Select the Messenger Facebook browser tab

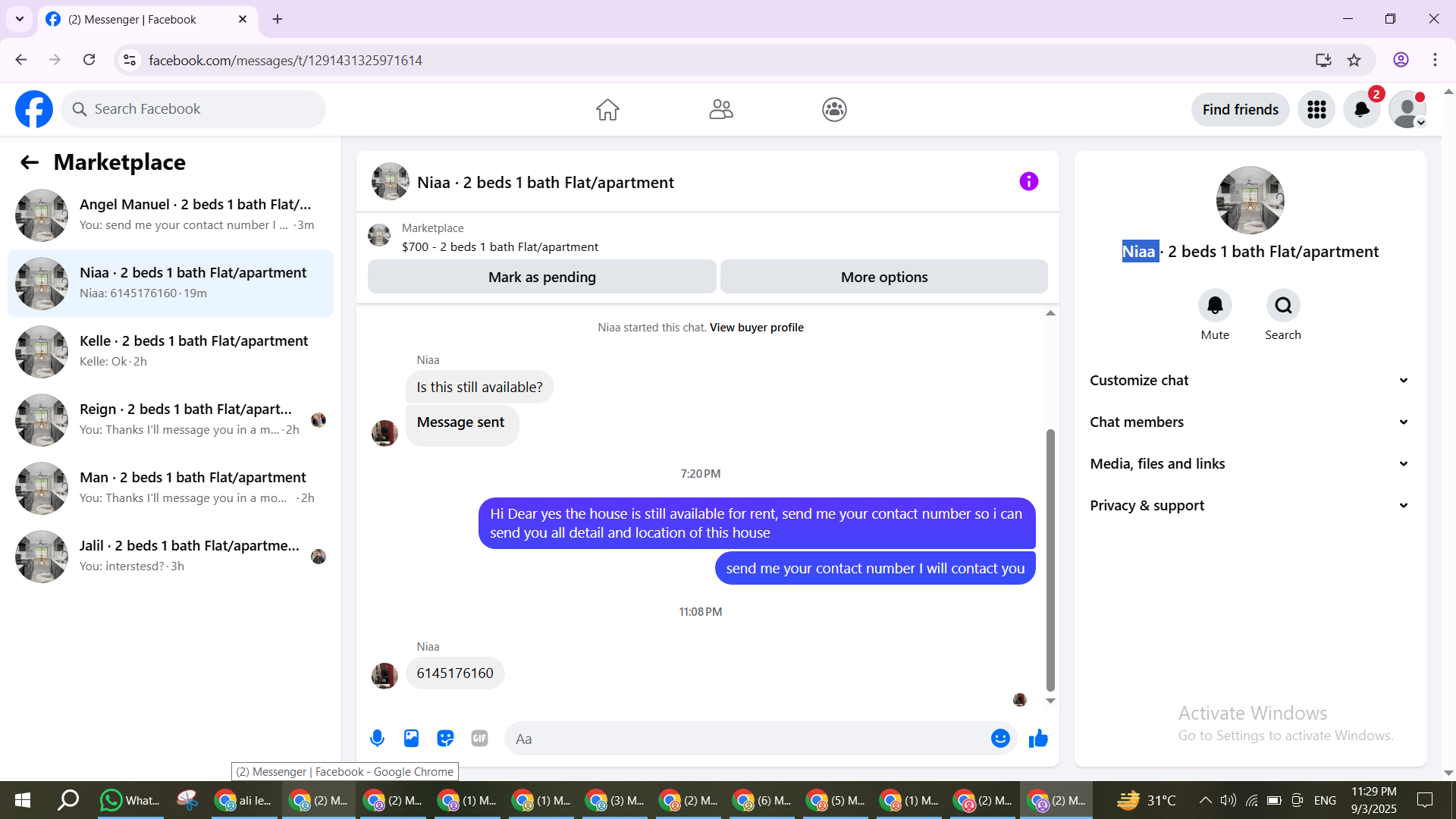(x=148, y=20)
